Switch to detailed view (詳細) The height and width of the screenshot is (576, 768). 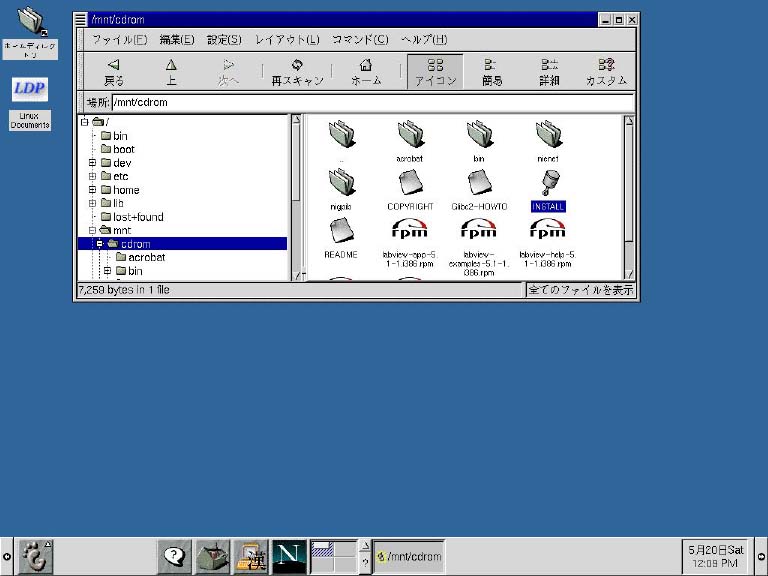point(549,71)
